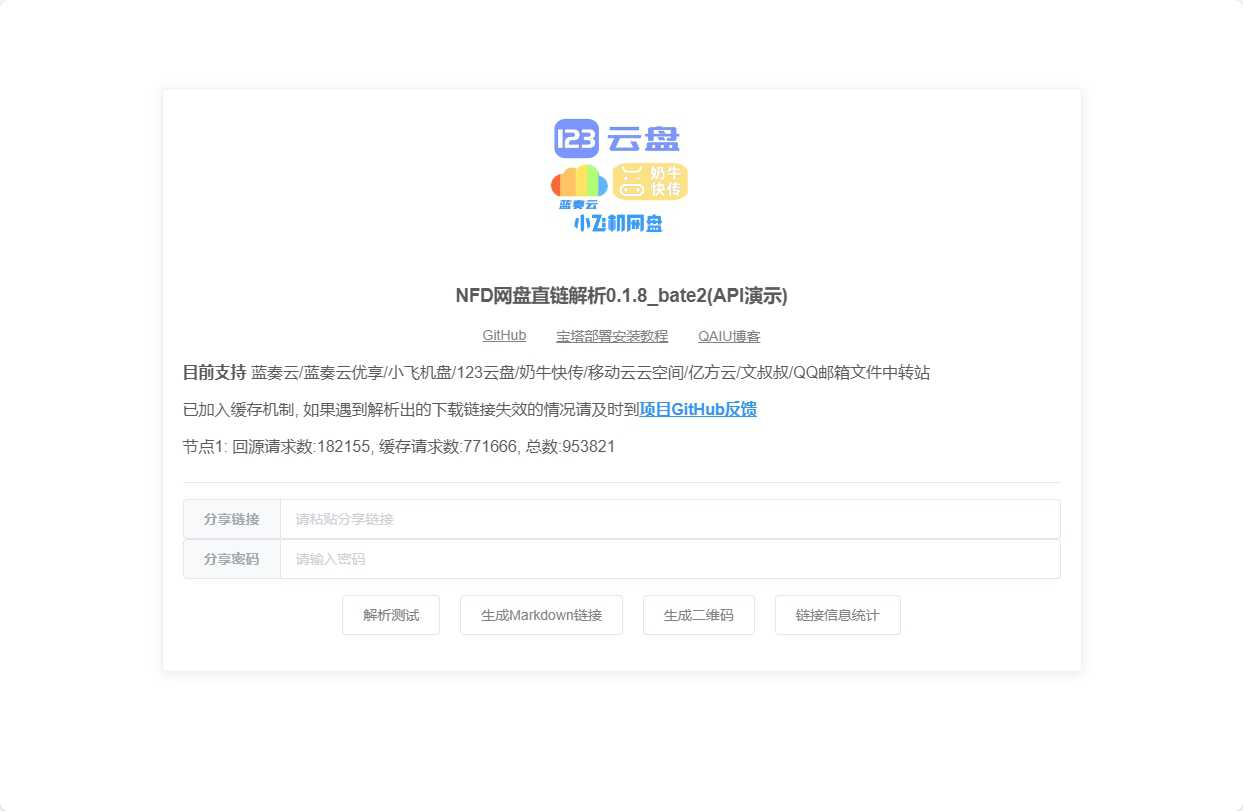
Task: Click the 节点1 request statistics line
Action: tap(399, 446)
